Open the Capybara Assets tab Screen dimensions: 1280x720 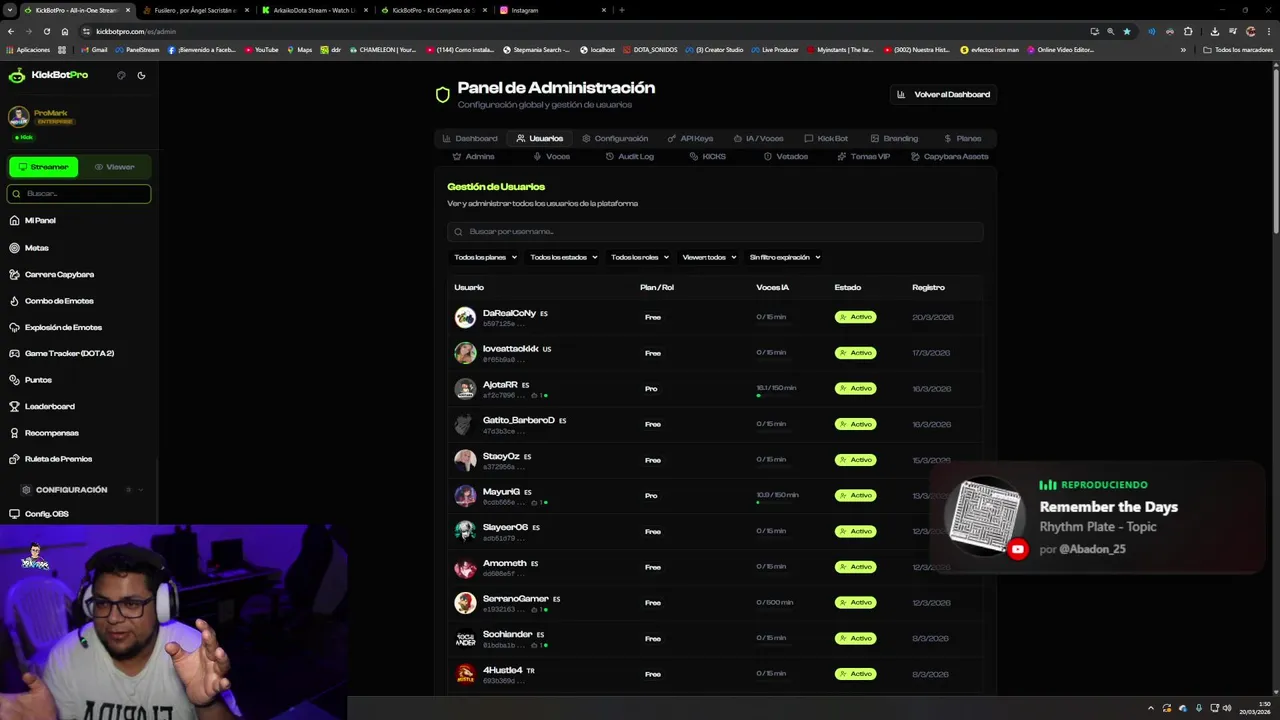coord(949,156)
